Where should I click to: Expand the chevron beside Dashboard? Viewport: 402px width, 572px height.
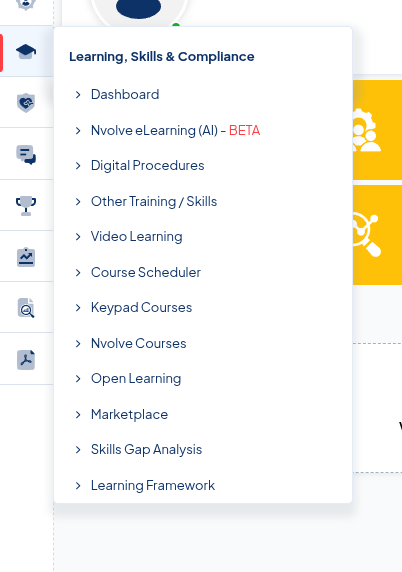pos(78,94)
